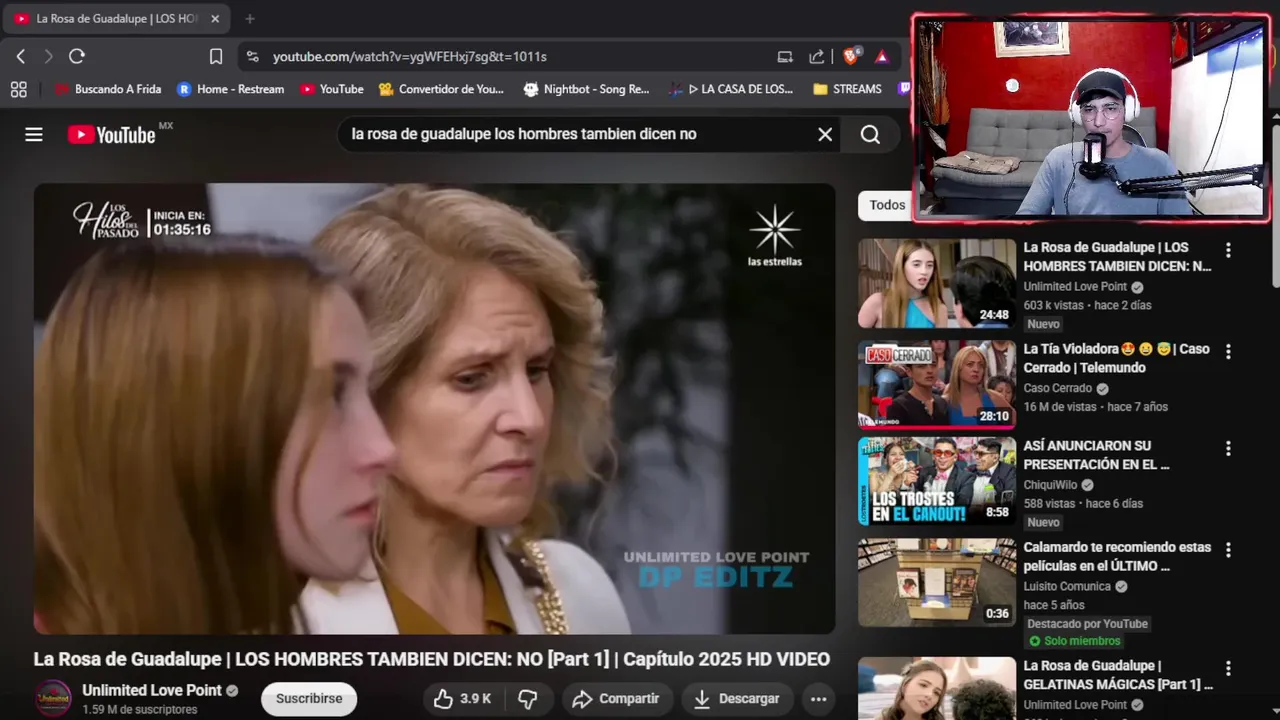Open Buscando A Frida bookmark
Screen dimensions: 1280x720
click(107, 89)
